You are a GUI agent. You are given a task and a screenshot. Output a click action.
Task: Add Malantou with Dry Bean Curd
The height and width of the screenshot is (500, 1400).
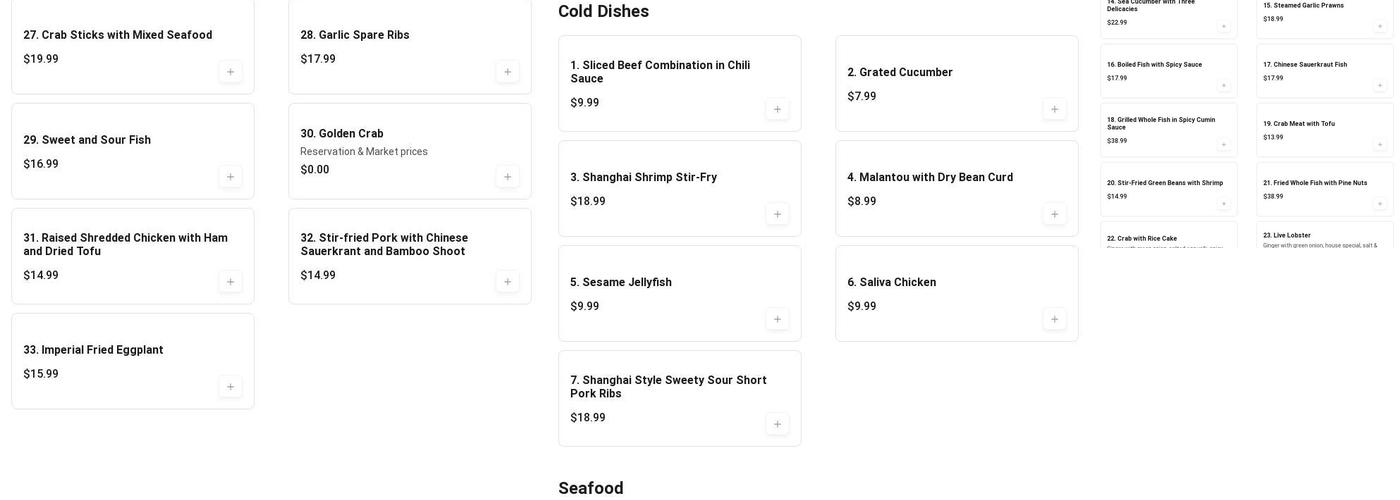(1054, 214)
